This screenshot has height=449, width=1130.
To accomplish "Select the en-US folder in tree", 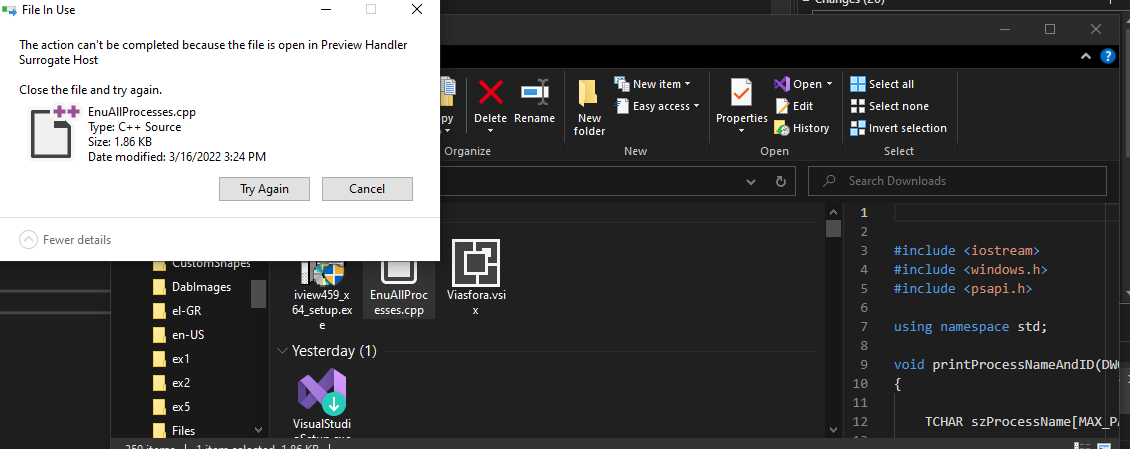I will (181, 335).
